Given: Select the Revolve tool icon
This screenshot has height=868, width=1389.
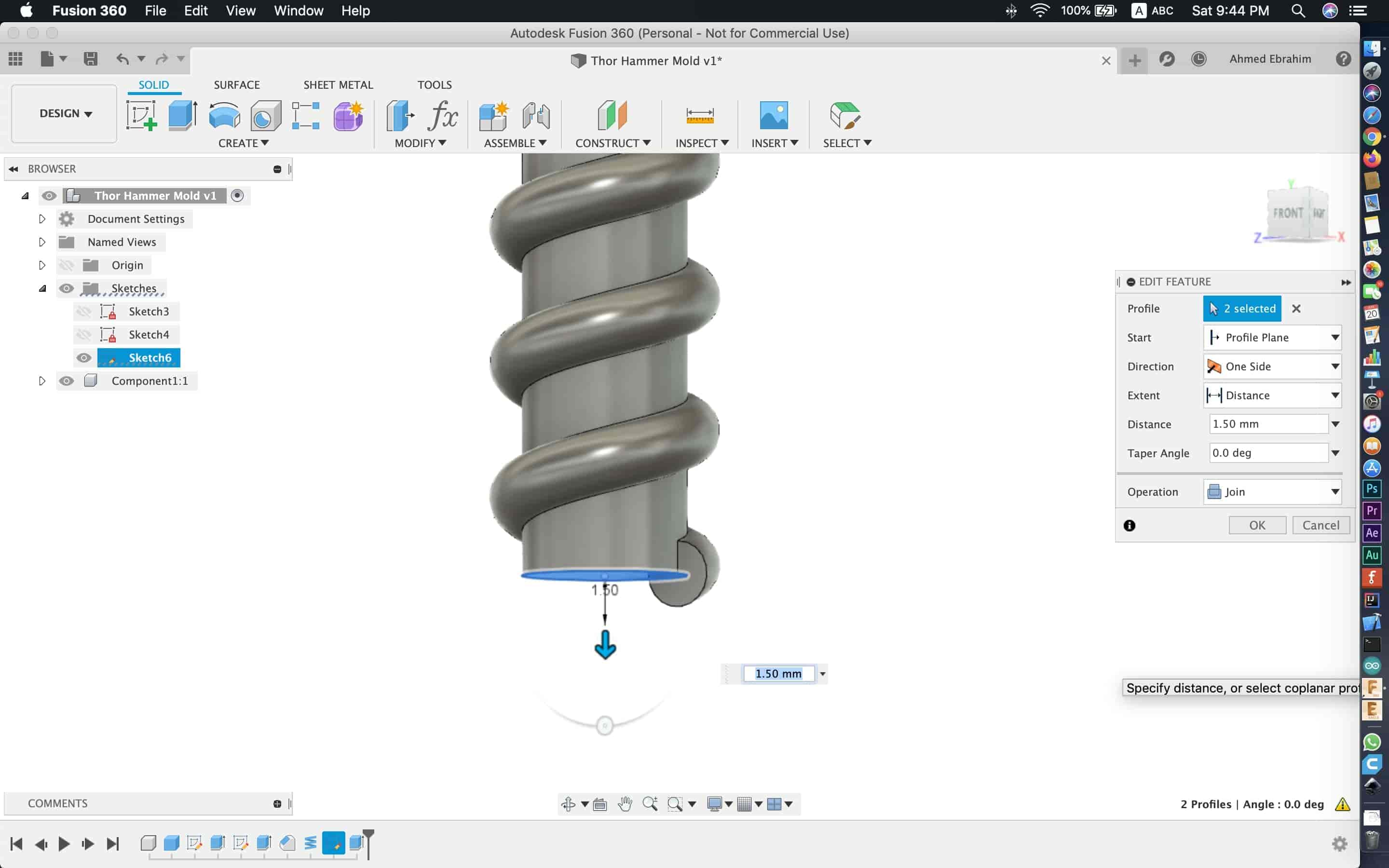Looking at the screenshot, I should click(x=224, y=115).
